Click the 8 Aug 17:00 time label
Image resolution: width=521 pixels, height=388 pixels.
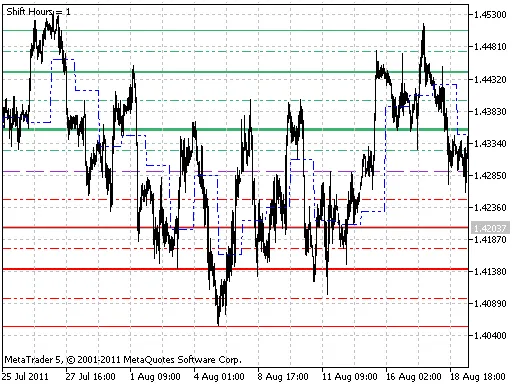click(x=283, y=377)
